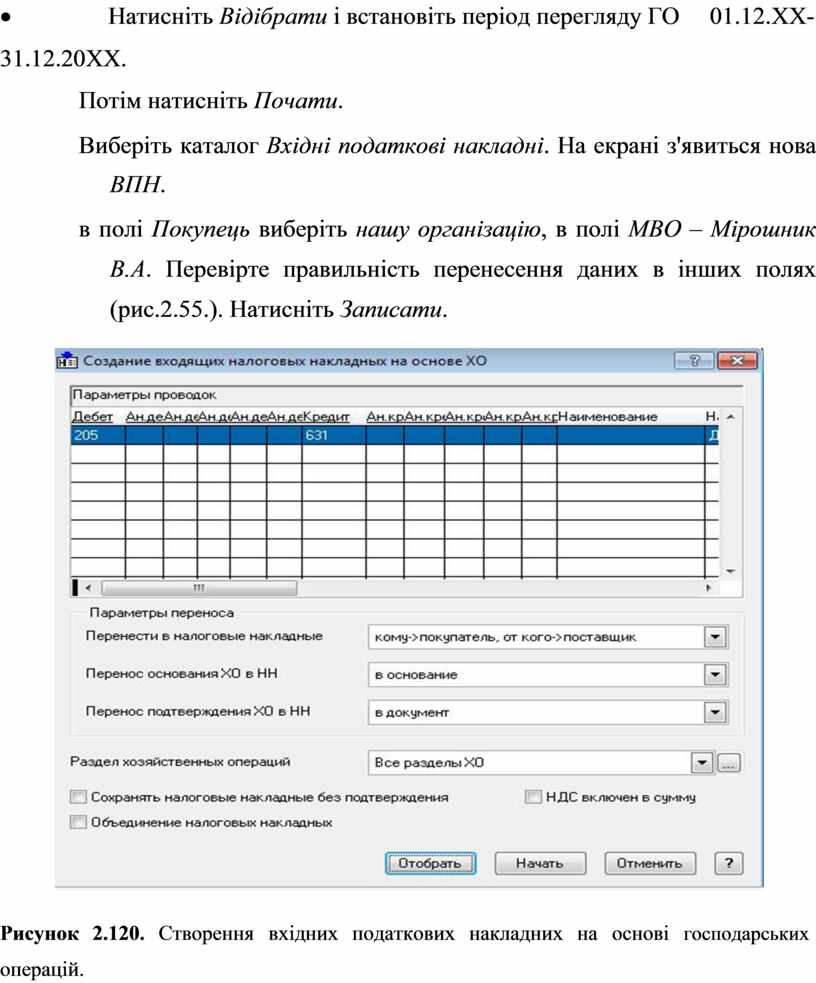Select the debit cell with value 205

coord(98,435)
